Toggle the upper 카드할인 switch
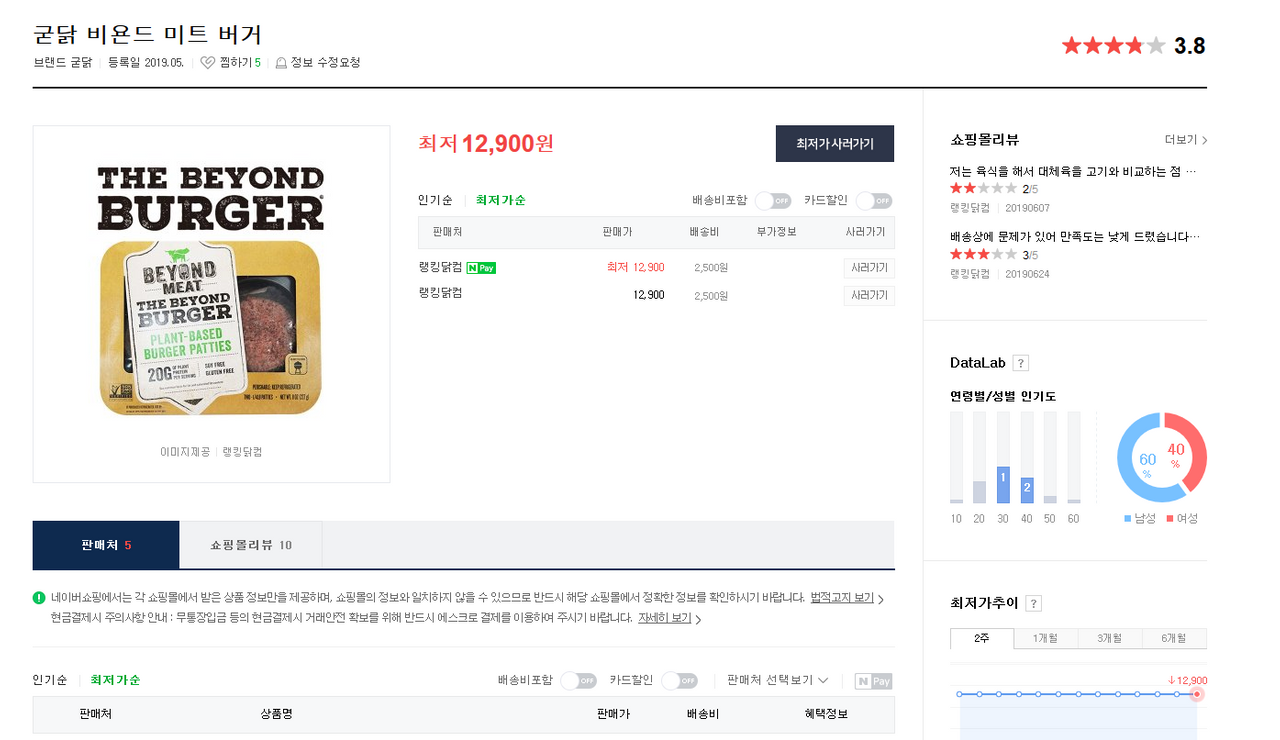 tap(874, 201)
